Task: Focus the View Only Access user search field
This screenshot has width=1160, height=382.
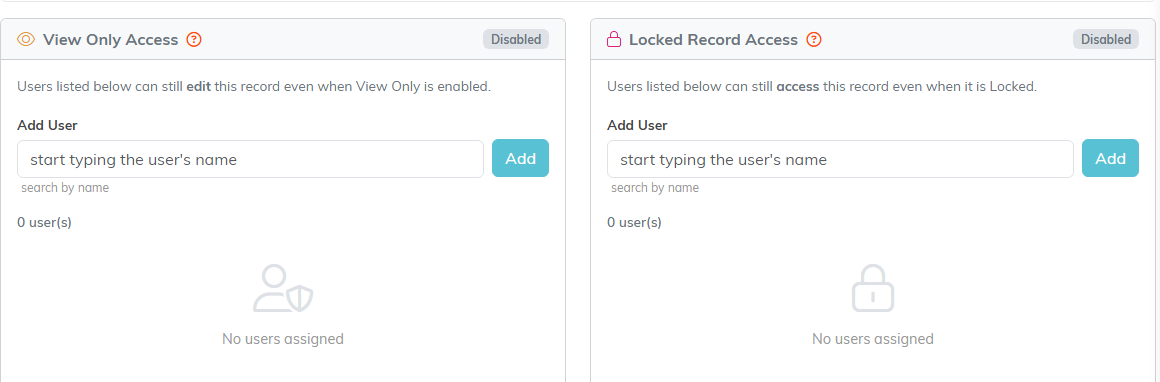Action: [x=250, y=159]
